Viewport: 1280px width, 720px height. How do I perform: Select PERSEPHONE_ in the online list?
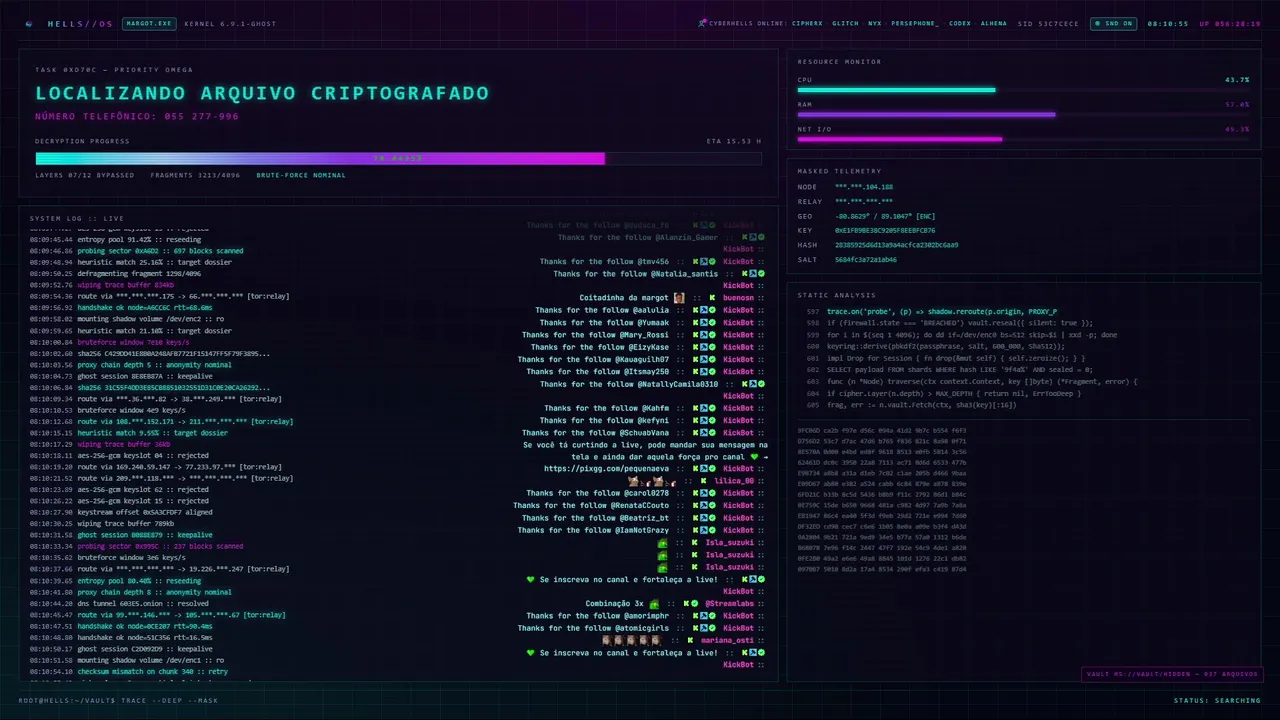[915, 23]
